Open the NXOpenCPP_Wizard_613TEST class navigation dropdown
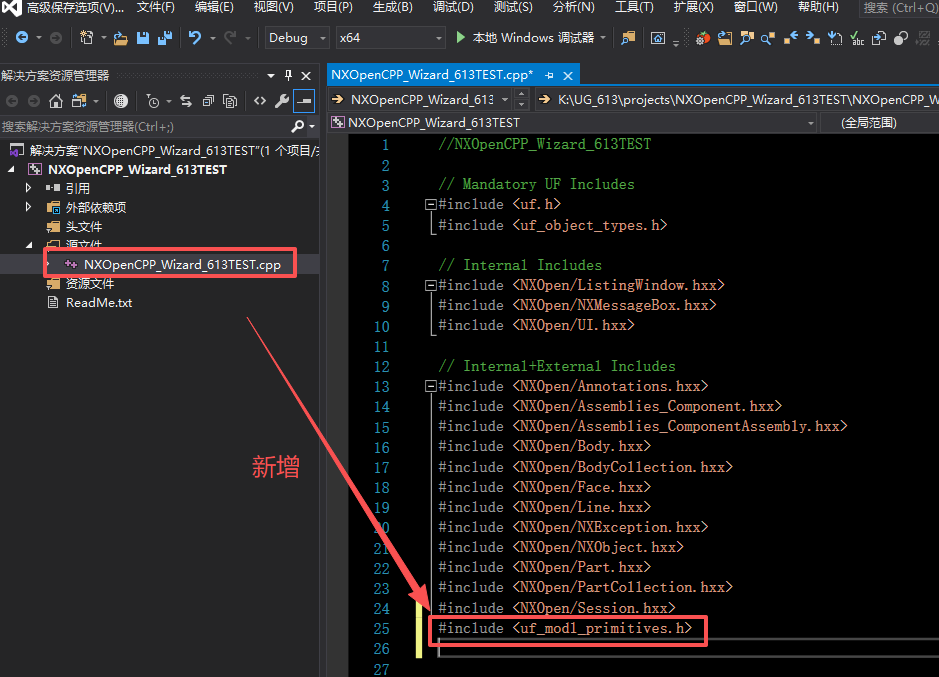 (x=573, y=123)
